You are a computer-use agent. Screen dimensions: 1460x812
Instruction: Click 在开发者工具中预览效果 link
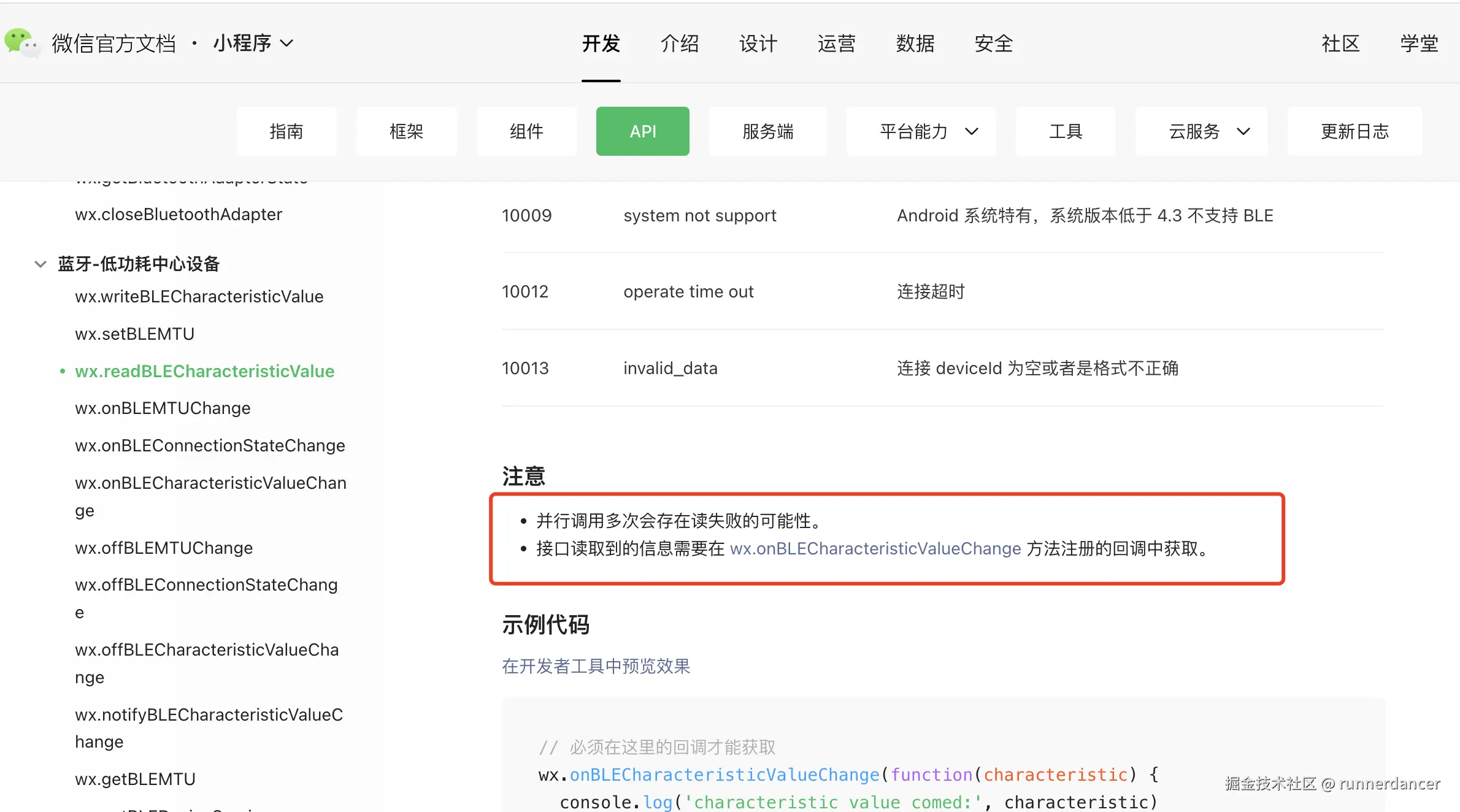tap(596, 666)
